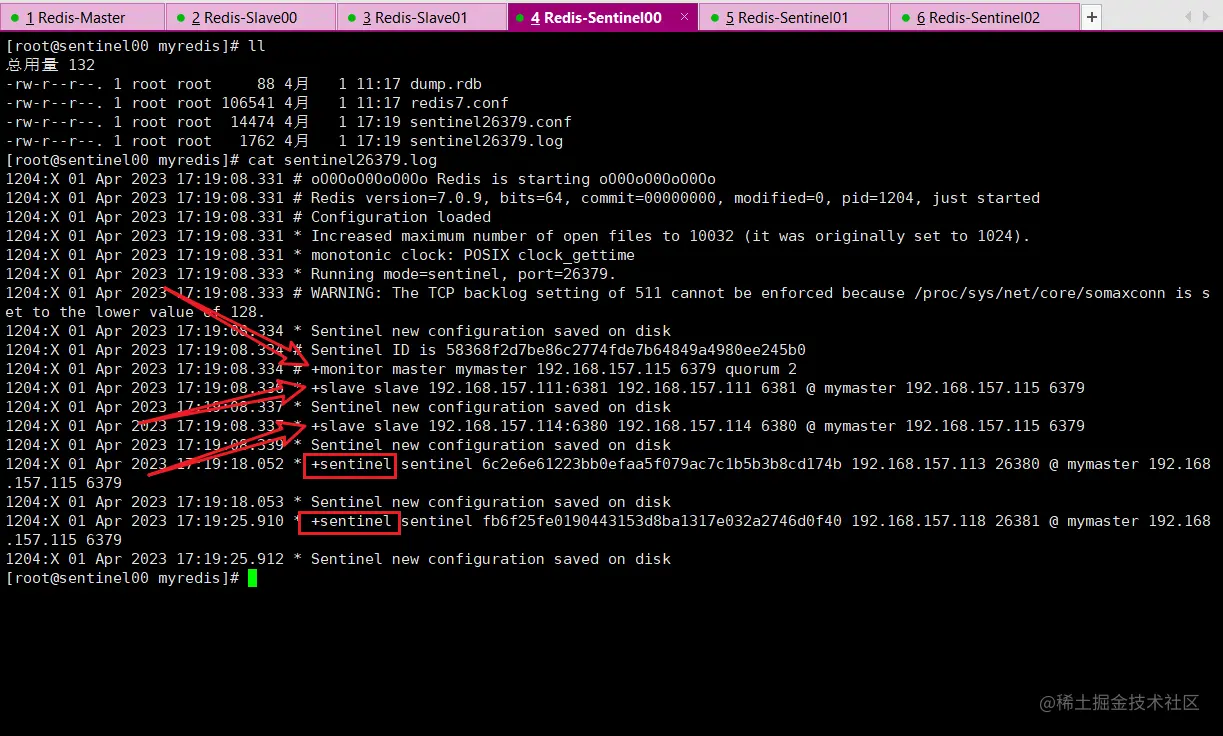The image size is (1223, 736).
Task: Click the +sentinel fb6f25fe0190443… log entry
Action: click(x=608, y=531)
